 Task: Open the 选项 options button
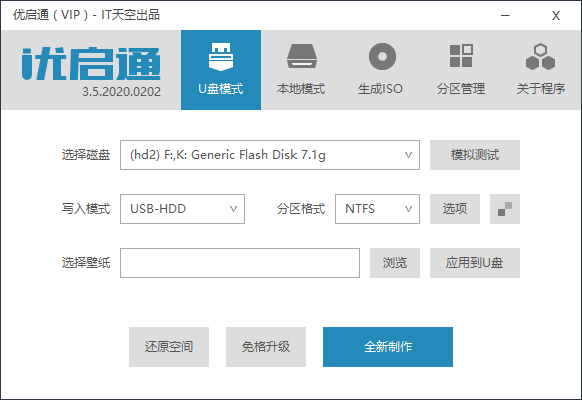[455, 209]
